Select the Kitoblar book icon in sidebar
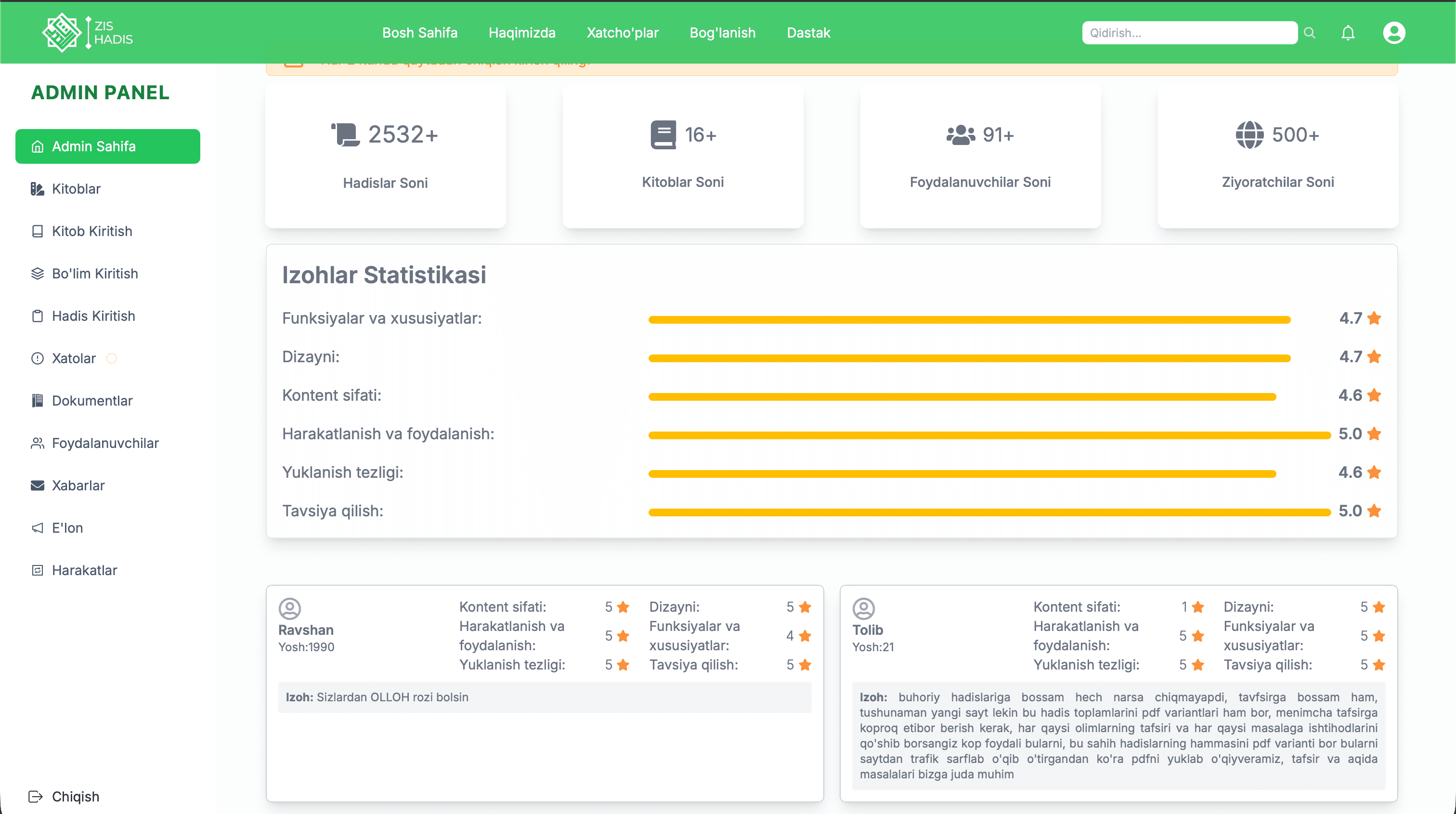1456x814 pixels. (37, 188)
